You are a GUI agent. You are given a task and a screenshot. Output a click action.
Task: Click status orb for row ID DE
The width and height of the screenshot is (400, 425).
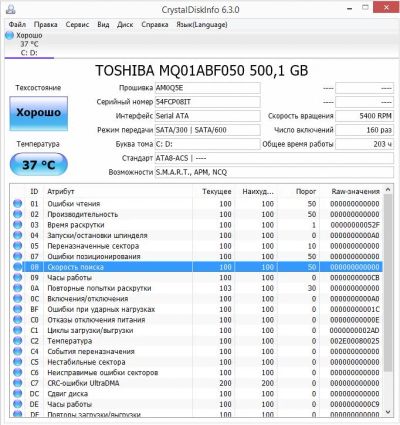pyautogui.click(x=18, y=404)
